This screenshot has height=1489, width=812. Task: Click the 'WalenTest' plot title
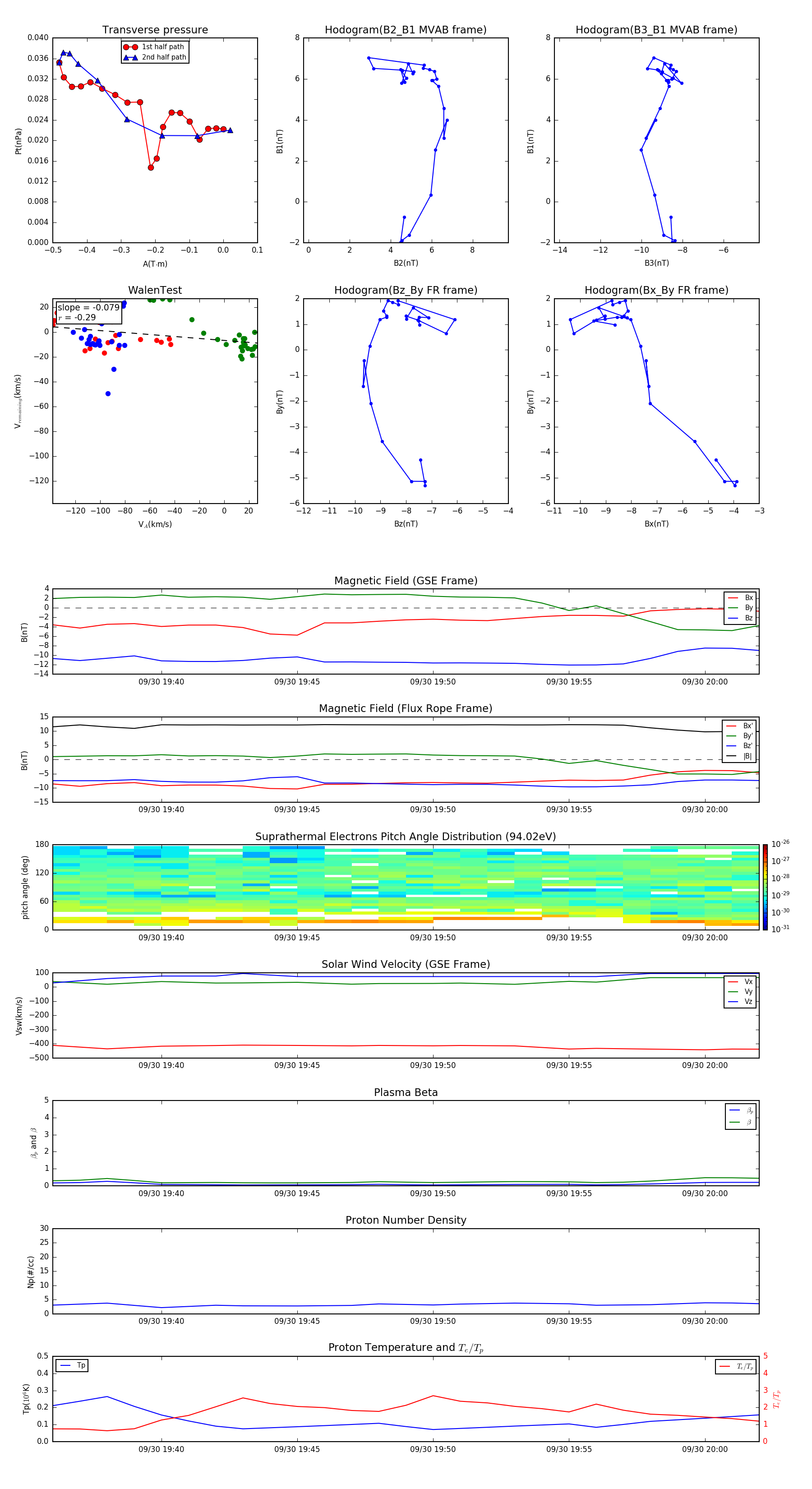[155, 290]
